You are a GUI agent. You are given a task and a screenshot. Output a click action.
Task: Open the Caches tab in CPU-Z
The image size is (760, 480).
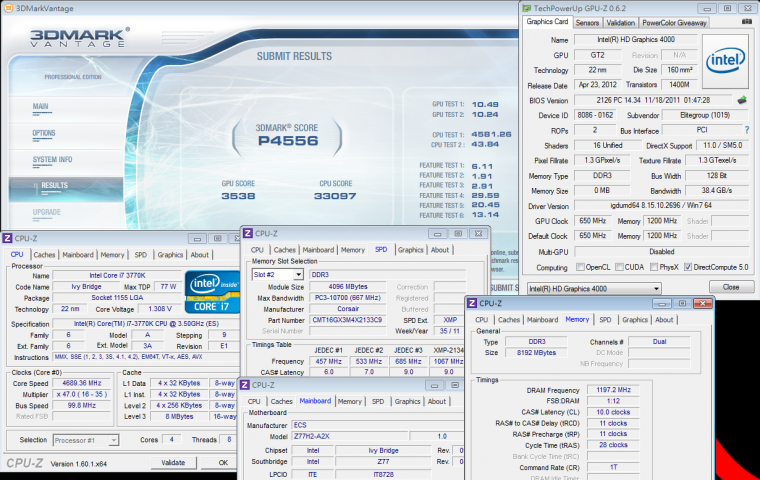tap(43, 255)
